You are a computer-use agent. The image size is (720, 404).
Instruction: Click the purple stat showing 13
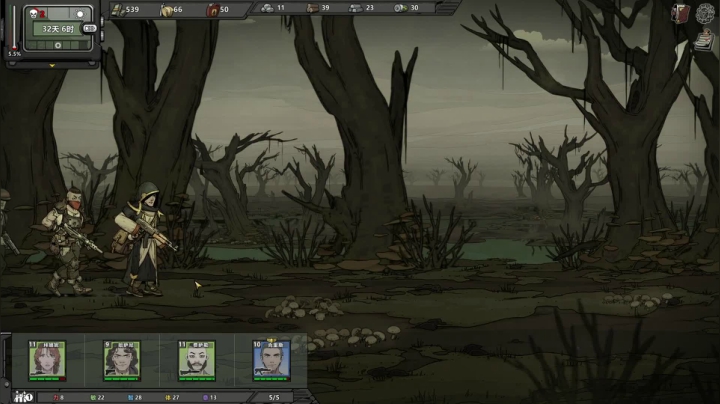click(x=209, y=398)
